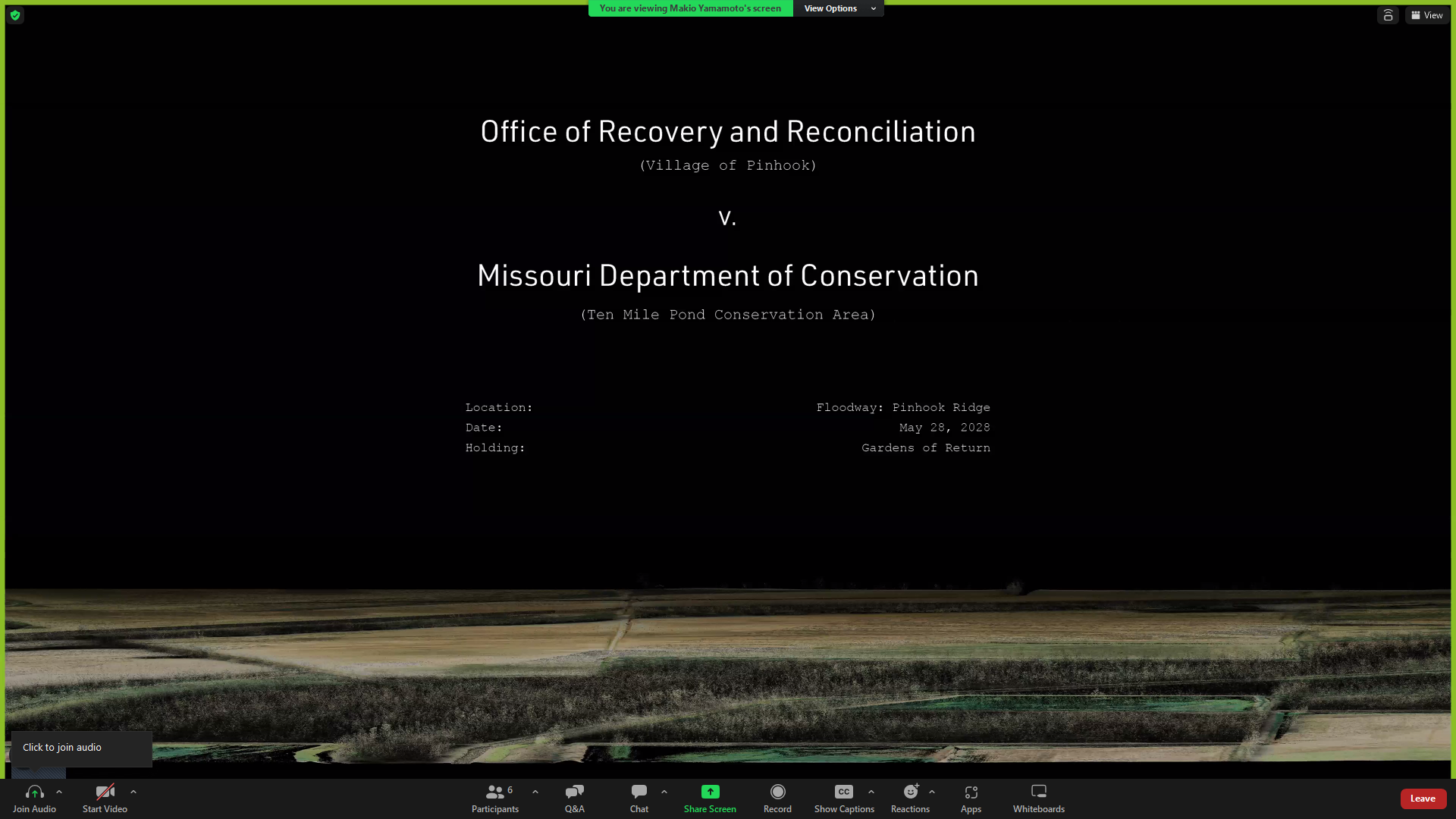
Task: Click the lock icon beside View
Action: point(1388,15)
